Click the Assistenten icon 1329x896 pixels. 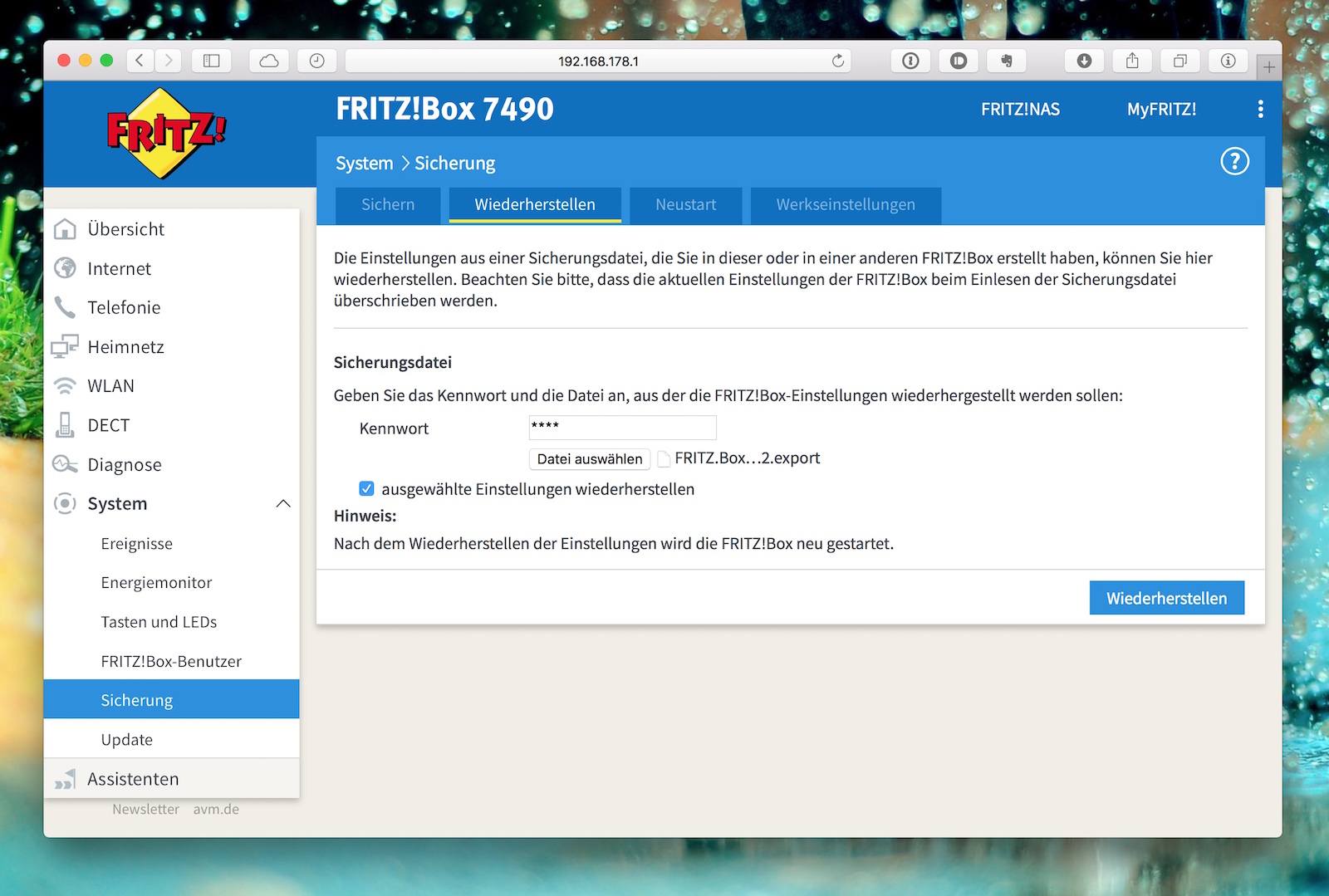click(65, 779)
